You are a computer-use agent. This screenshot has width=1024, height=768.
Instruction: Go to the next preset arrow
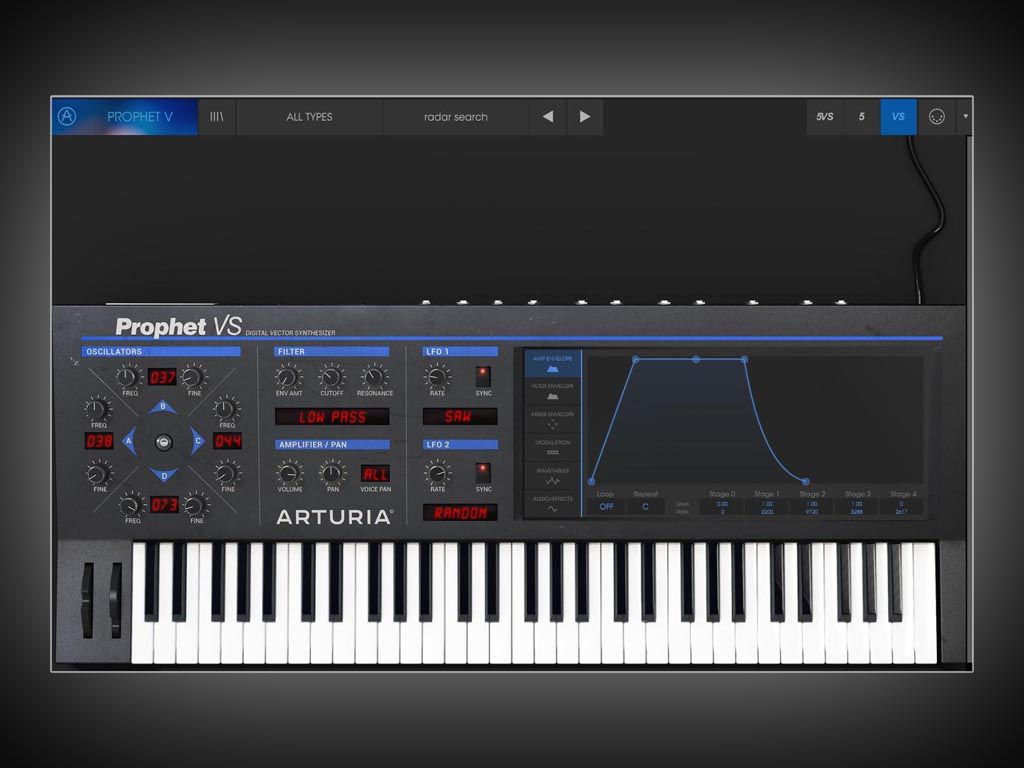click(x=584, y=117)
